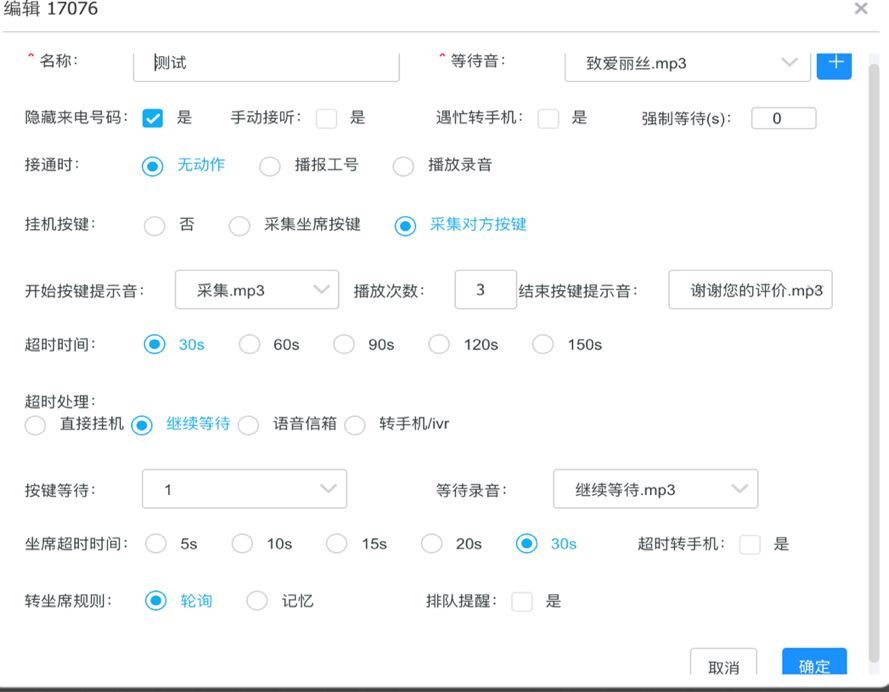Open the 按键等待 dropdown

pos(244,489)
